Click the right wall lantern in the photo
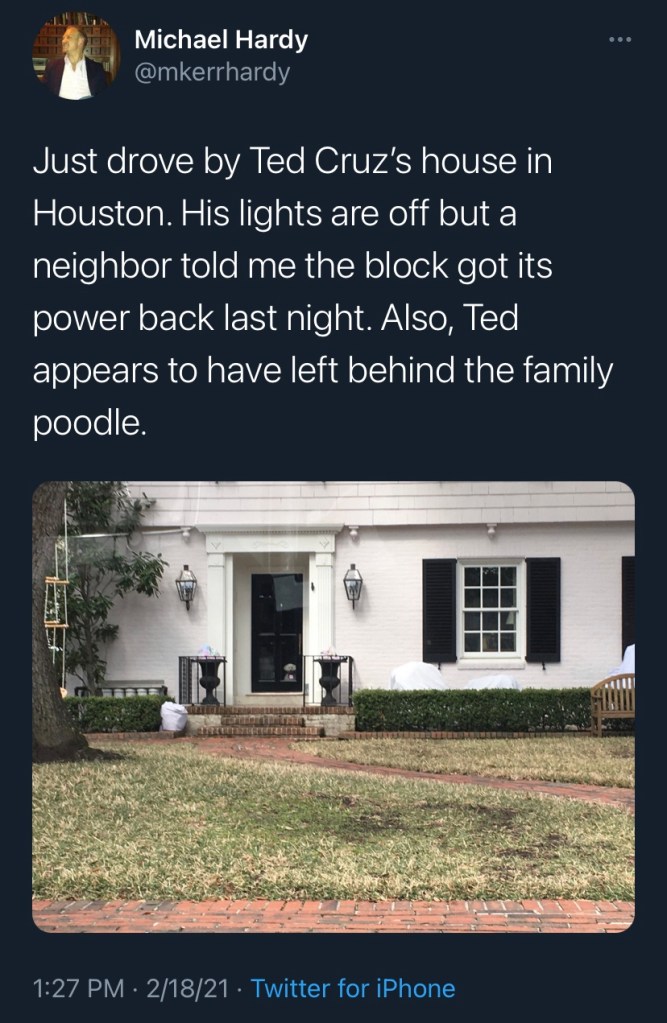 (x=352, y=584)
